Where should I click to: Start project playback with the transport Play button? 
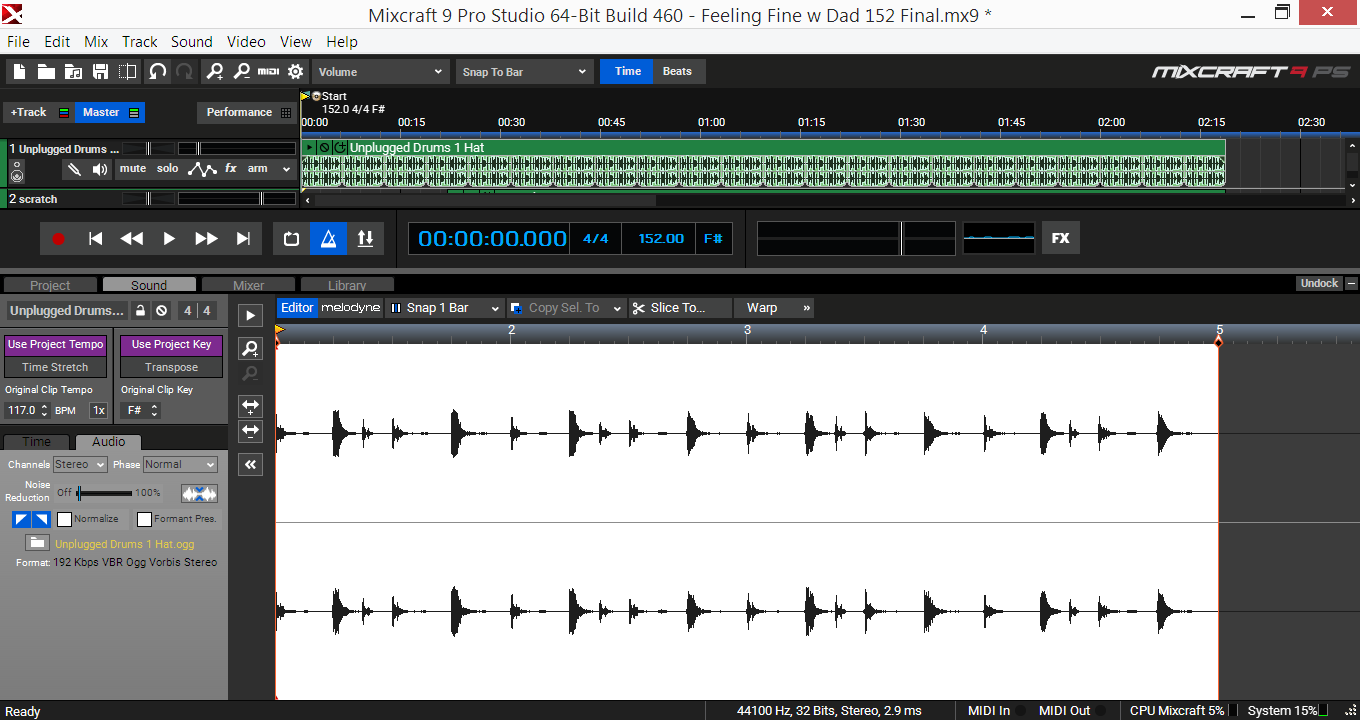169,238
